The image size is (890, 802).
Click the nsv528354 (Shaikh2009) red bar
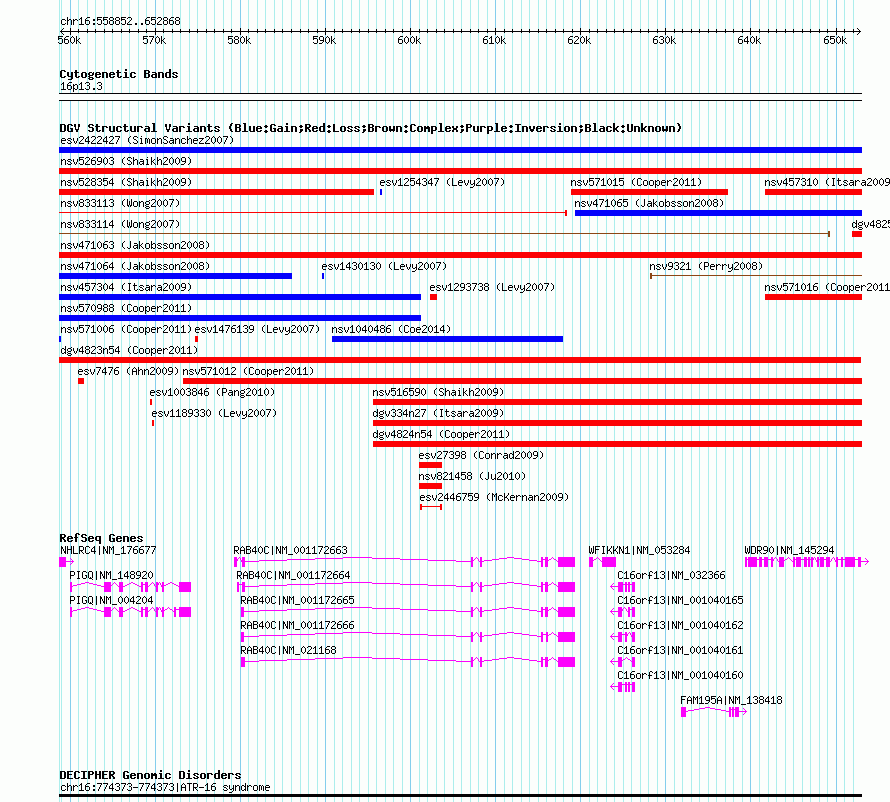coord(216,192)
